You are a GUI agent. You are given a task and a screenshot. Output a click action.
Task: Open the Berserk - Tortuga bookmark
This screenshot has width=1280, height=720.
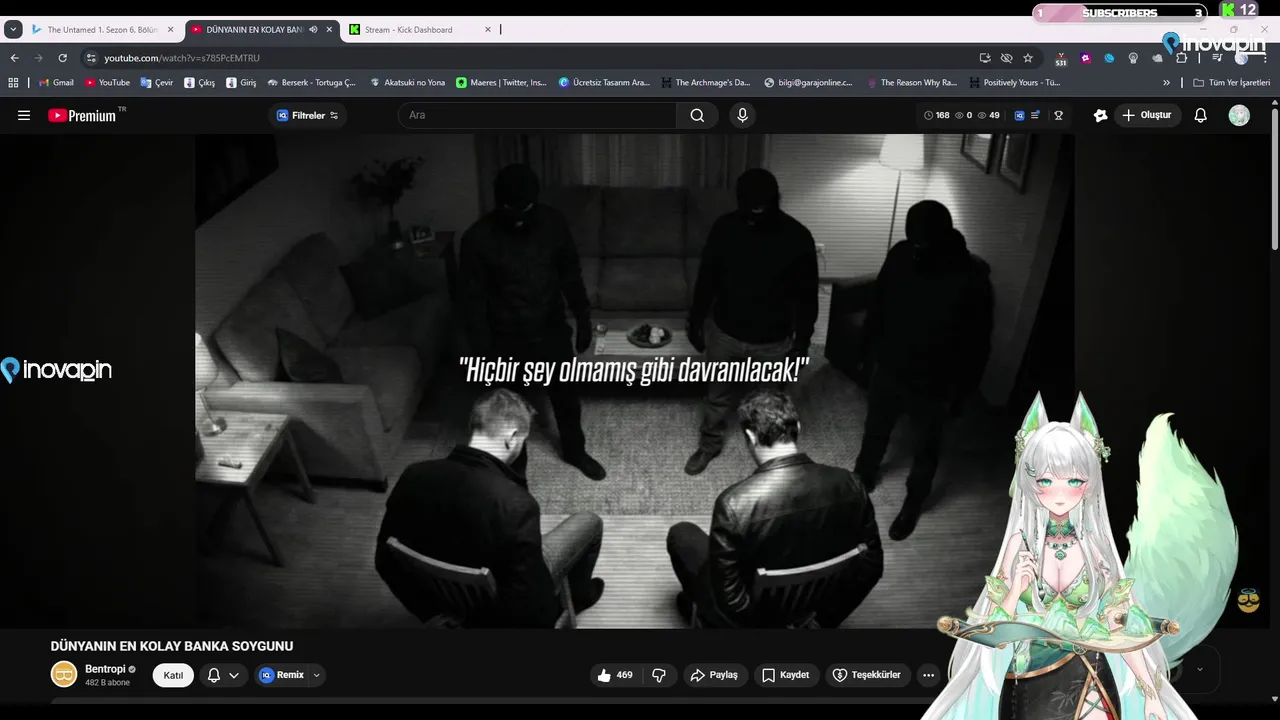click(x=311, y=83)
